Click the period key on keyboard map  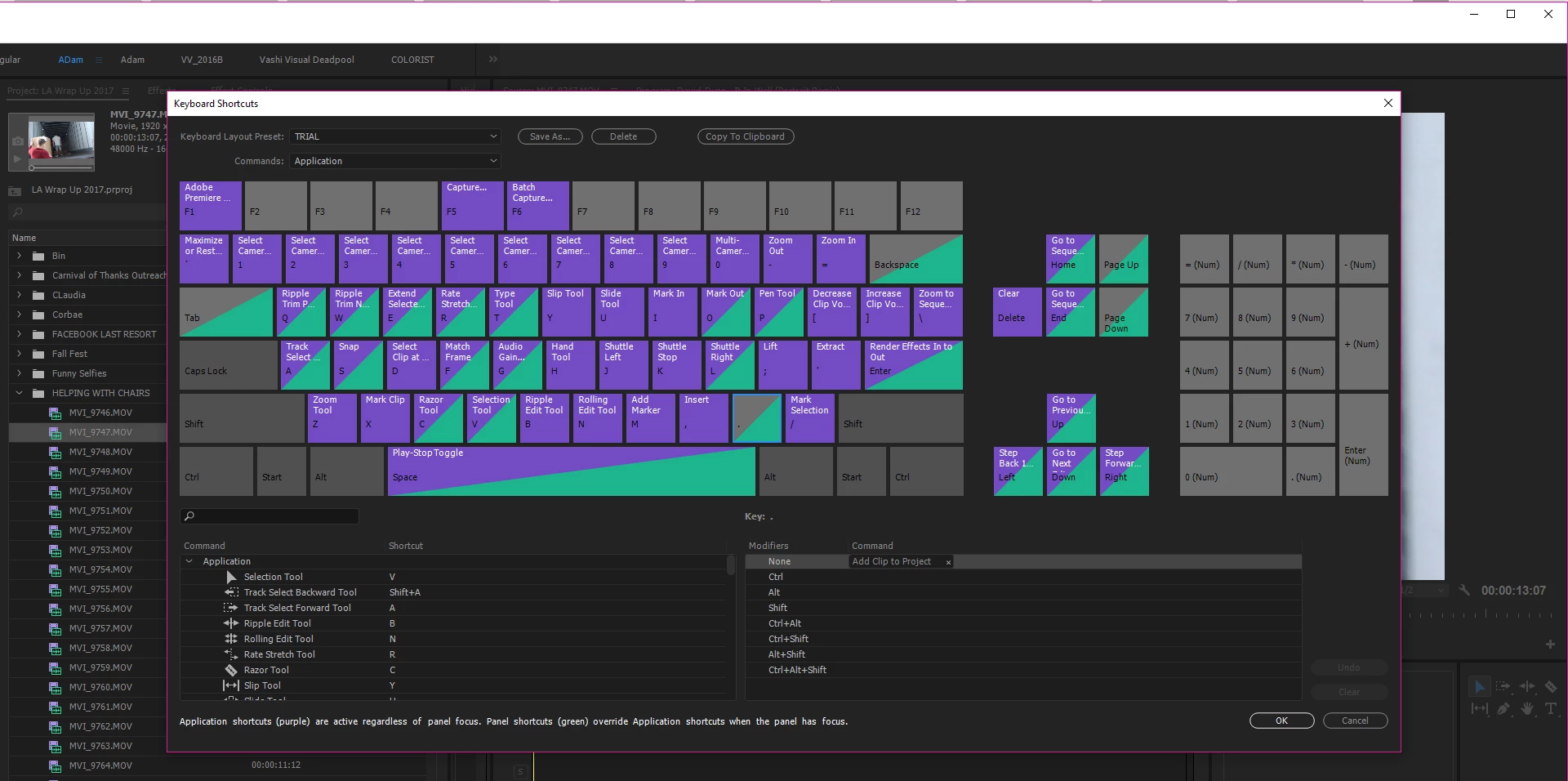[x=757, y=418]
